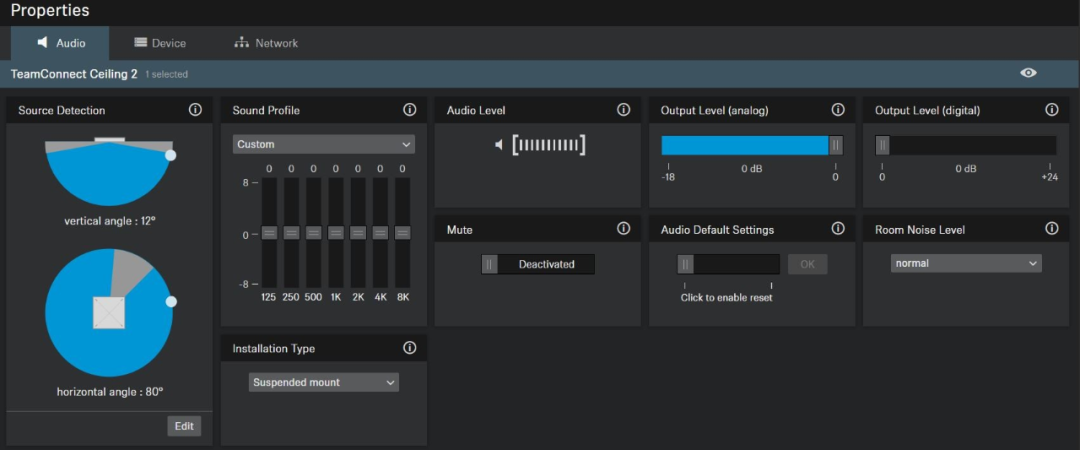Click Output Level (digital) info icon
Screen dimensions: 1080x450
tap(1052, 110)
